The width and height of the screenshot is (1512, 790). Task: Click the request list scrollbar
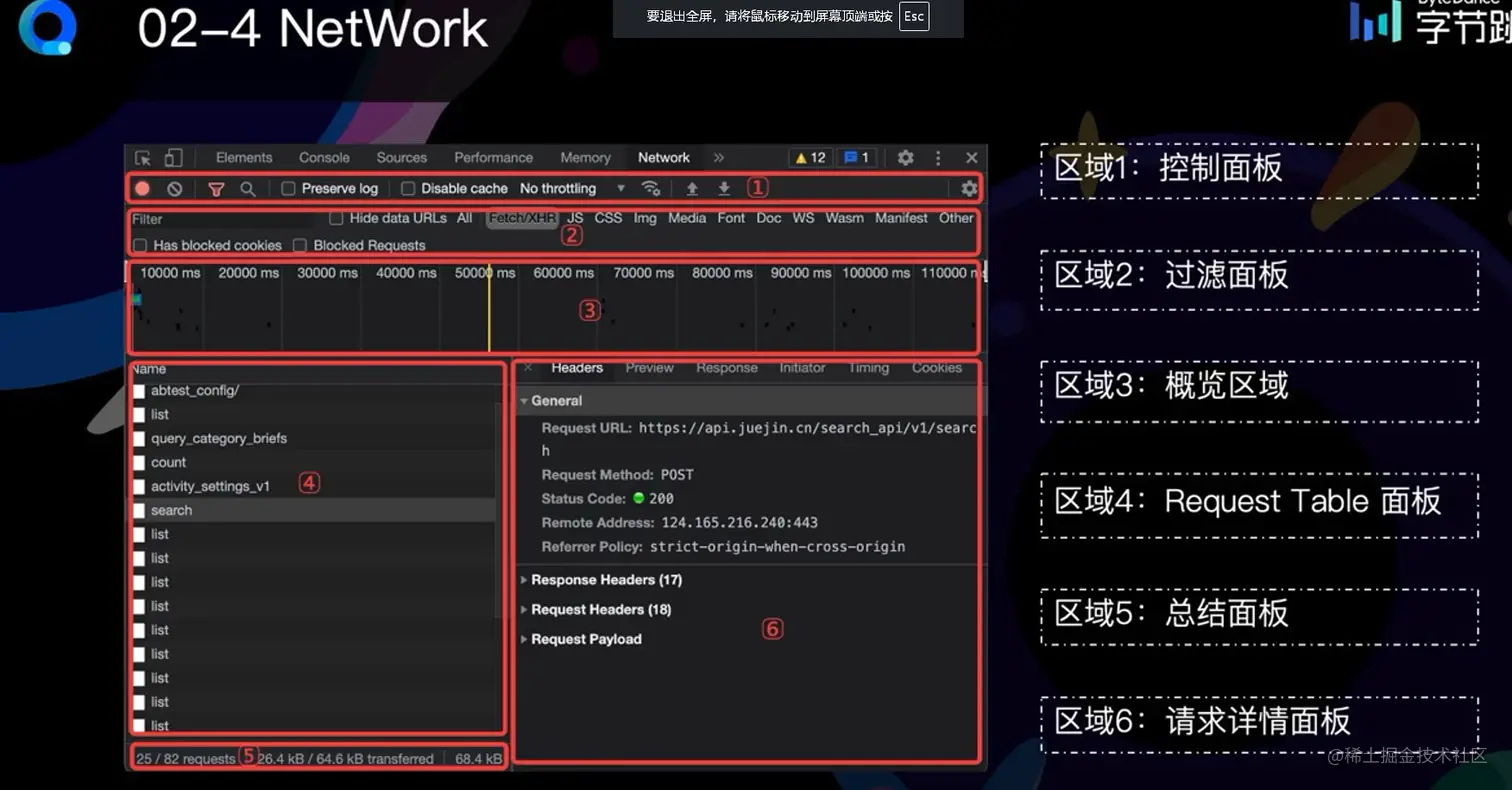coord(499,510)
